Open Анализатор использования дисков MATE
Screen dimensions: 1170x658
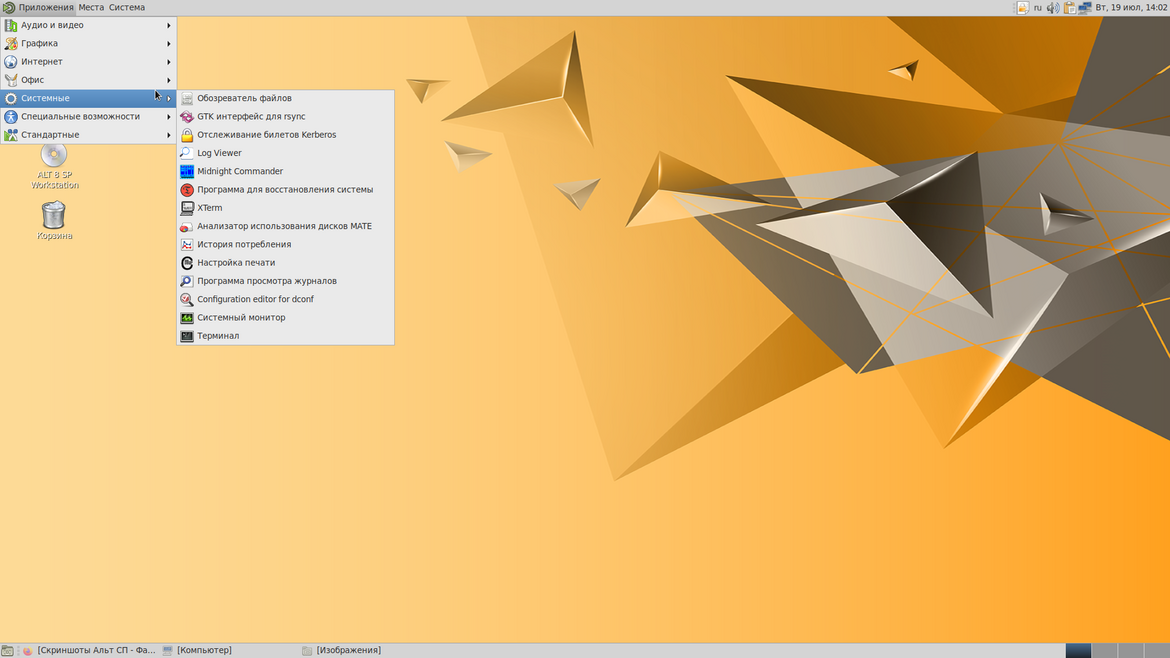[285, 226]
